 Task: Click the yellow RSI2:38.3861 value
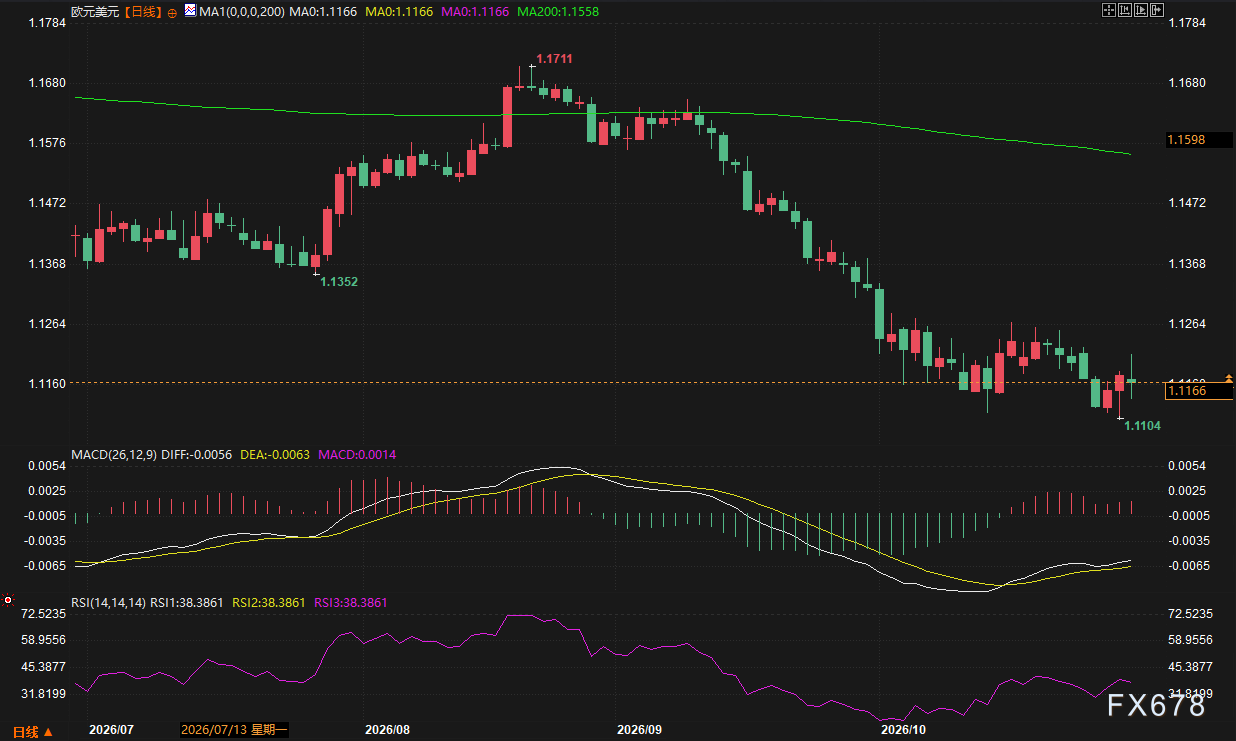click(x=269, y=603)
